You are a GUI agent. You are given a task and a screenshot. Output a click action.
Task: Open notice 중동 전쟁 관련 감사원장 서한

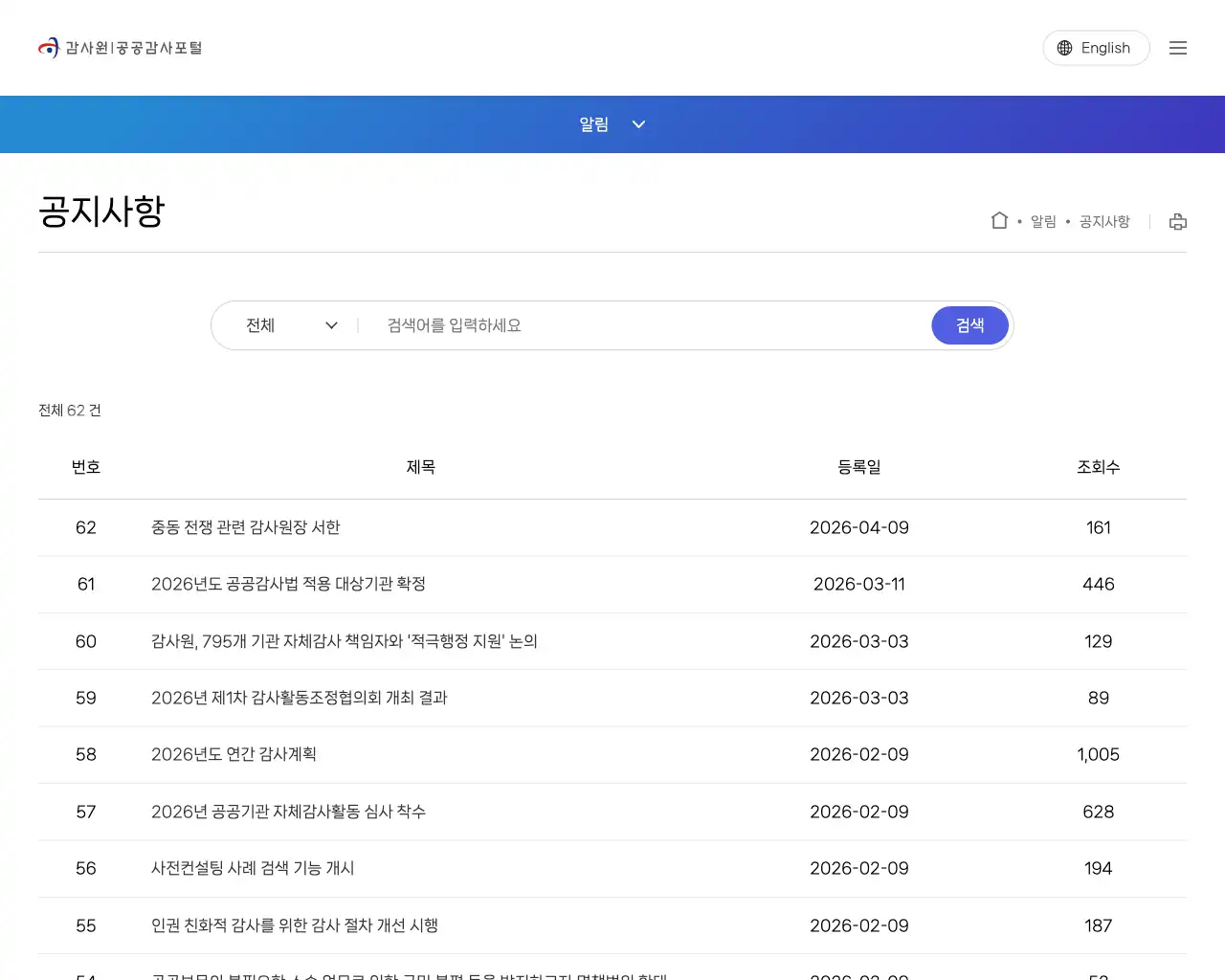pyautogui.click(x=246, y=527)
